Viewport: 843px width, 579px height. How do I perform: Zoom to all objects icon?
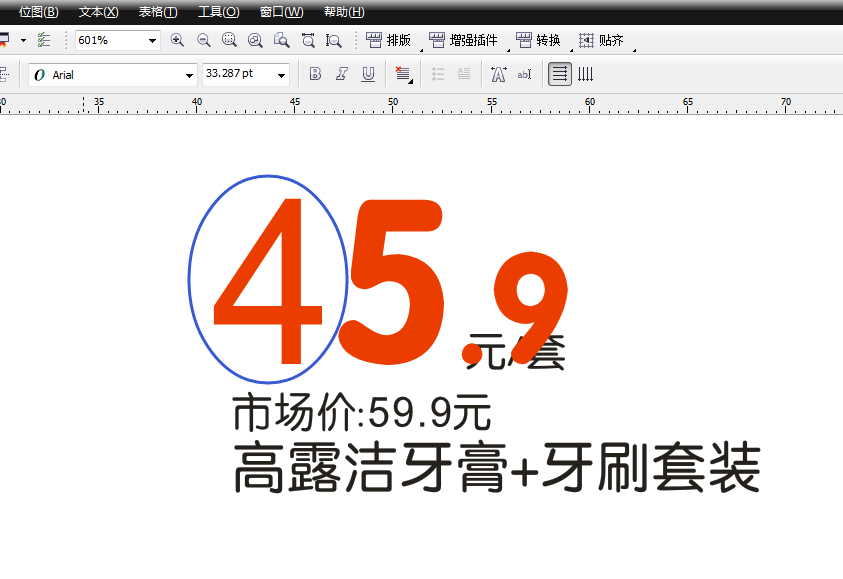coord(255,40)
